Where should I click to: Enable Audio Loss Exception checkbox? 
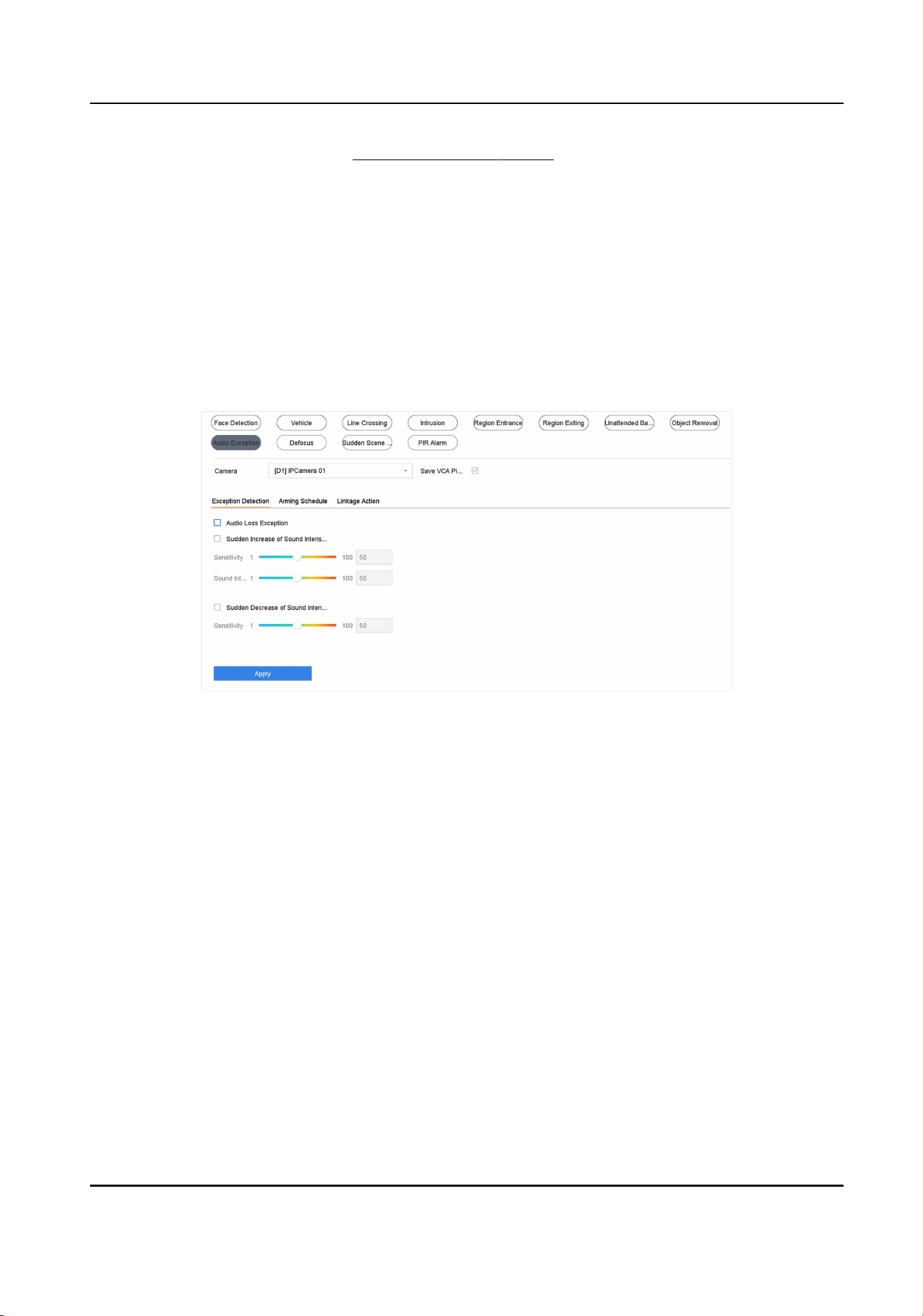pyautogui.click(x=217, y=523)
